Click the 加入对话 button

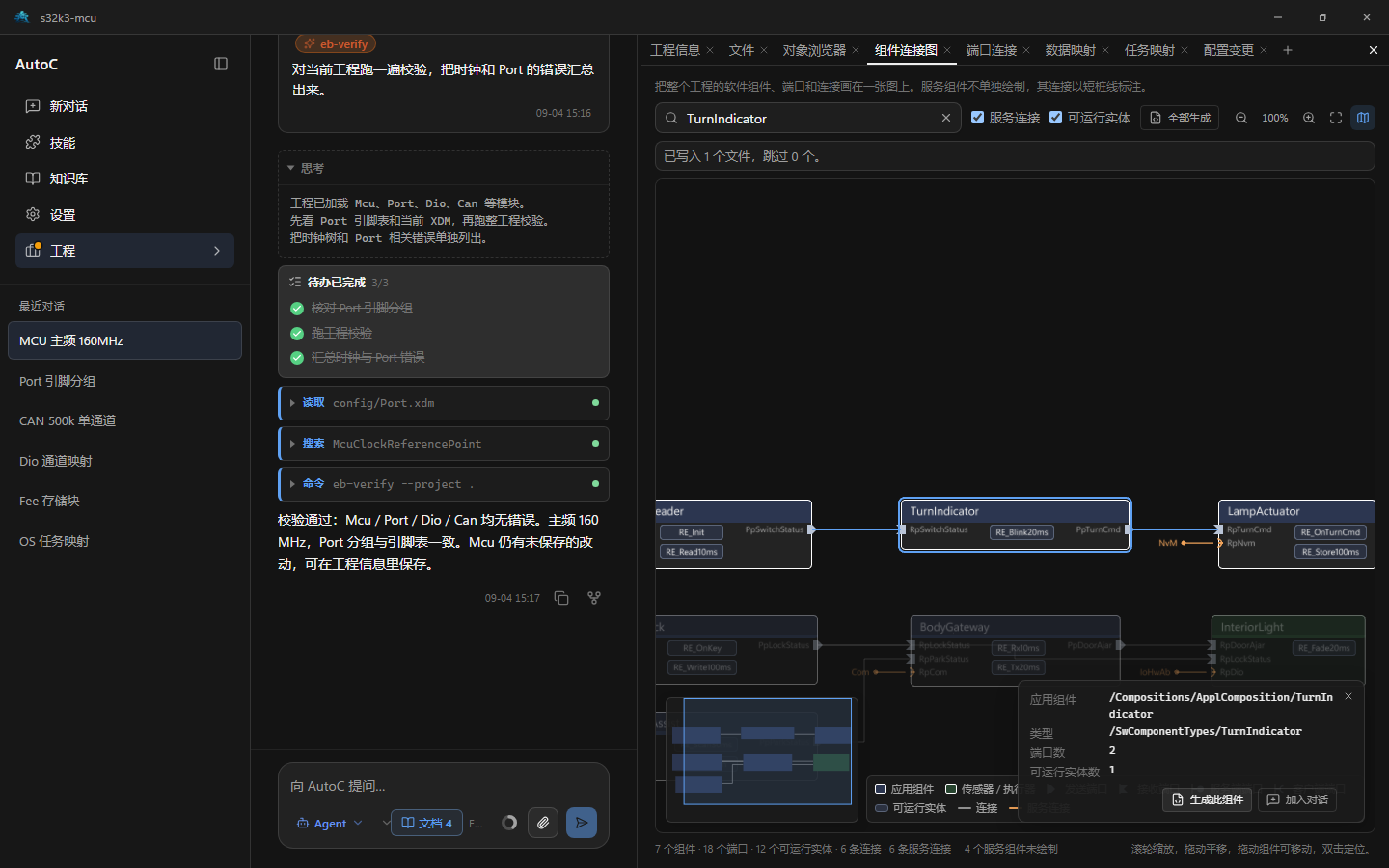(x=1297, y=800)
